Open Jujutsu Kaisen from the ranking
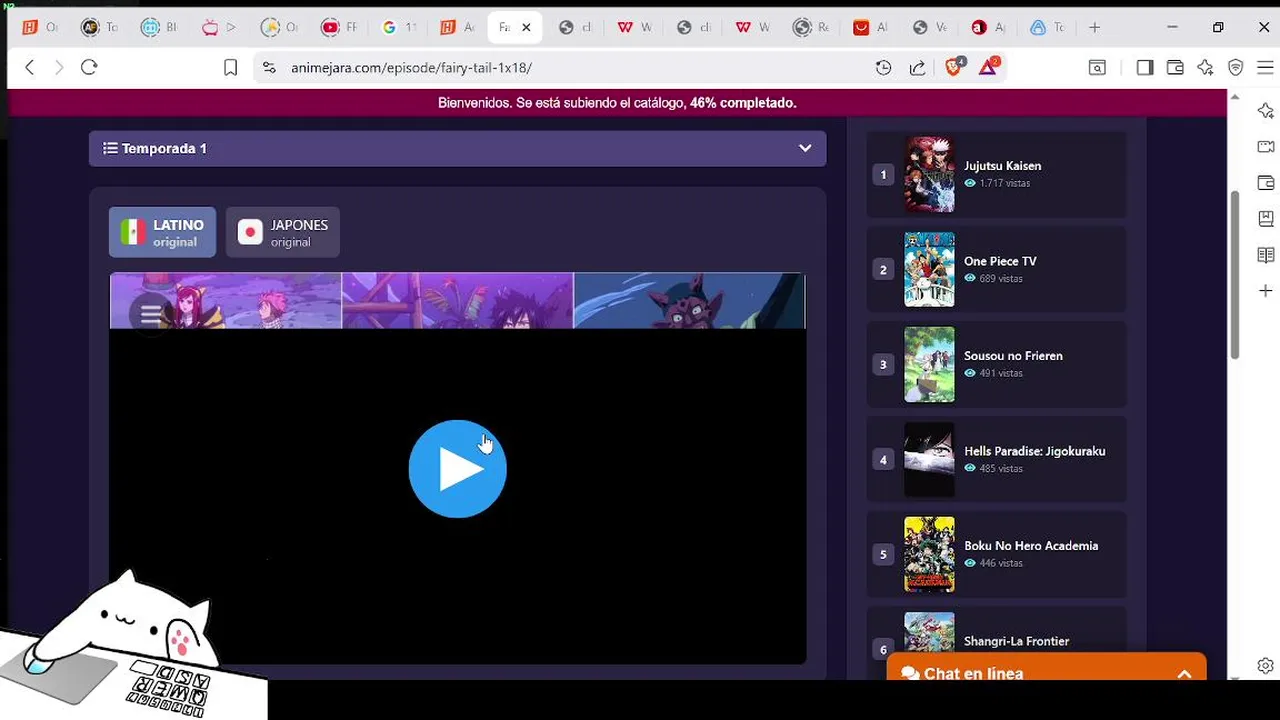Screen dimensions: 1280x720 tap(1002, 166)
